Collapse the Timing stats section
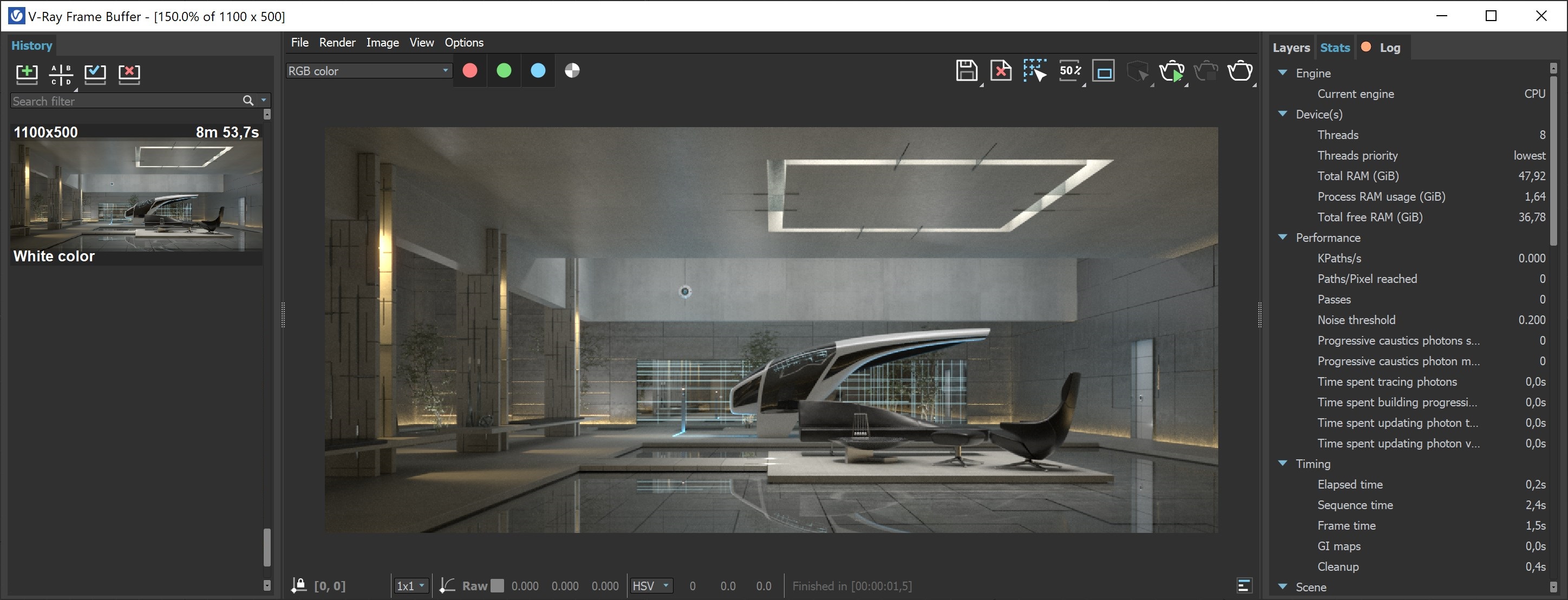This screenshot has width=1568, height=600. 1283,463
